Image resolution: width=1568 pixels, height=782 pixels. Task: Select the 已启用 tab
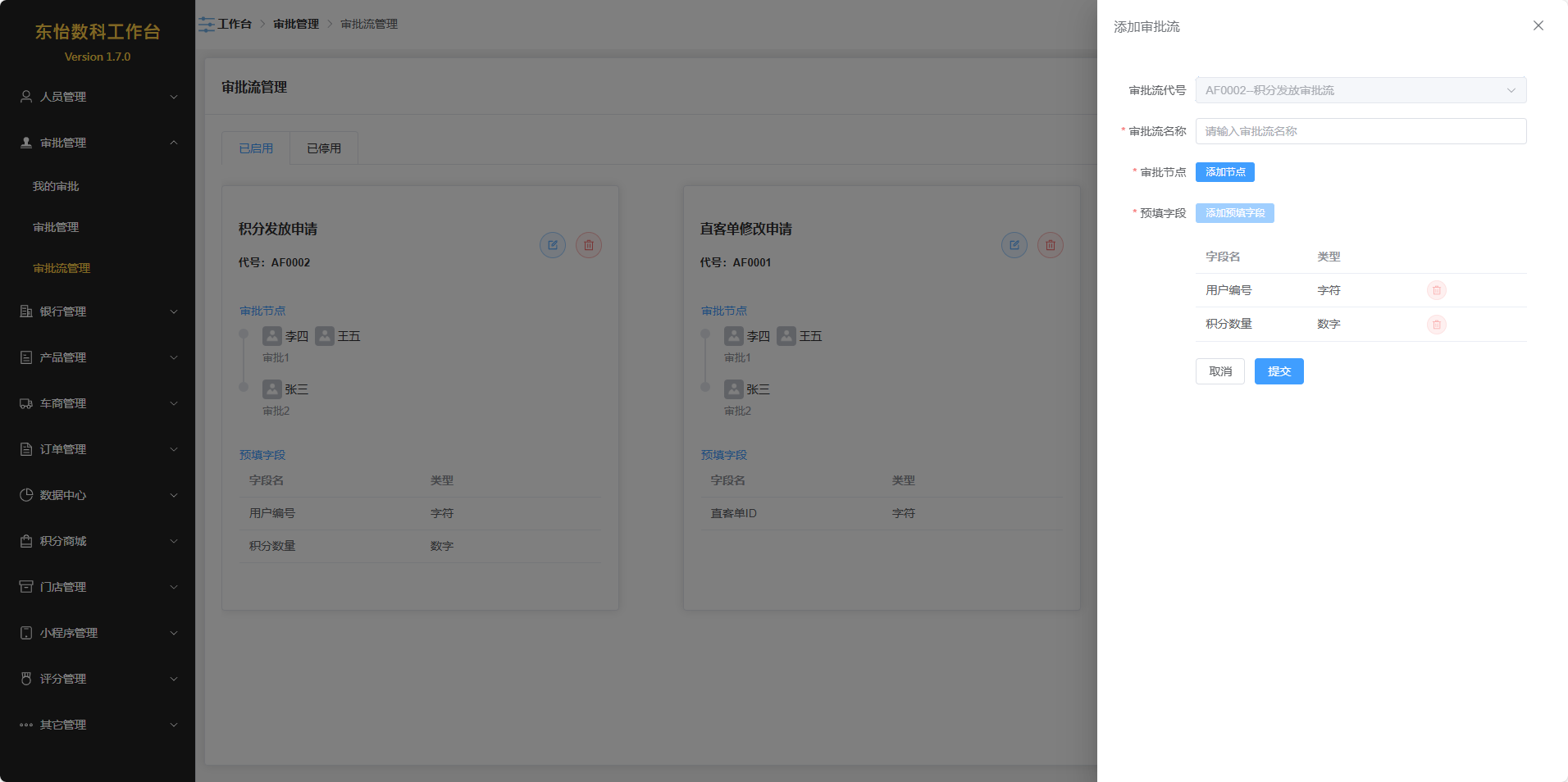256,148
